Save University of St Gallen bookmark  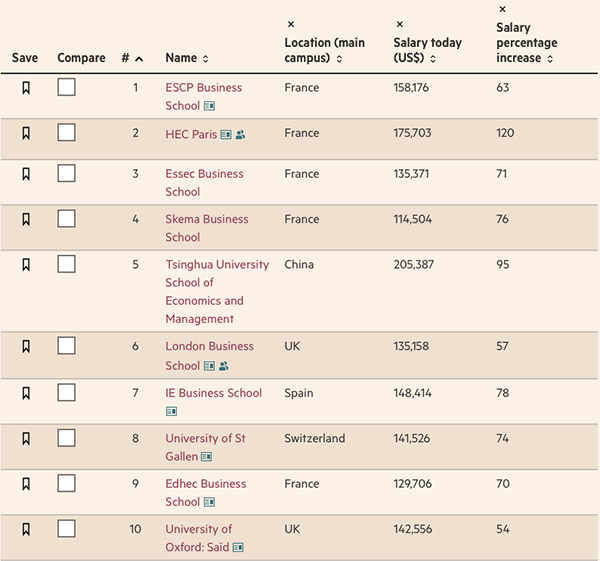(x=26, y=439)
